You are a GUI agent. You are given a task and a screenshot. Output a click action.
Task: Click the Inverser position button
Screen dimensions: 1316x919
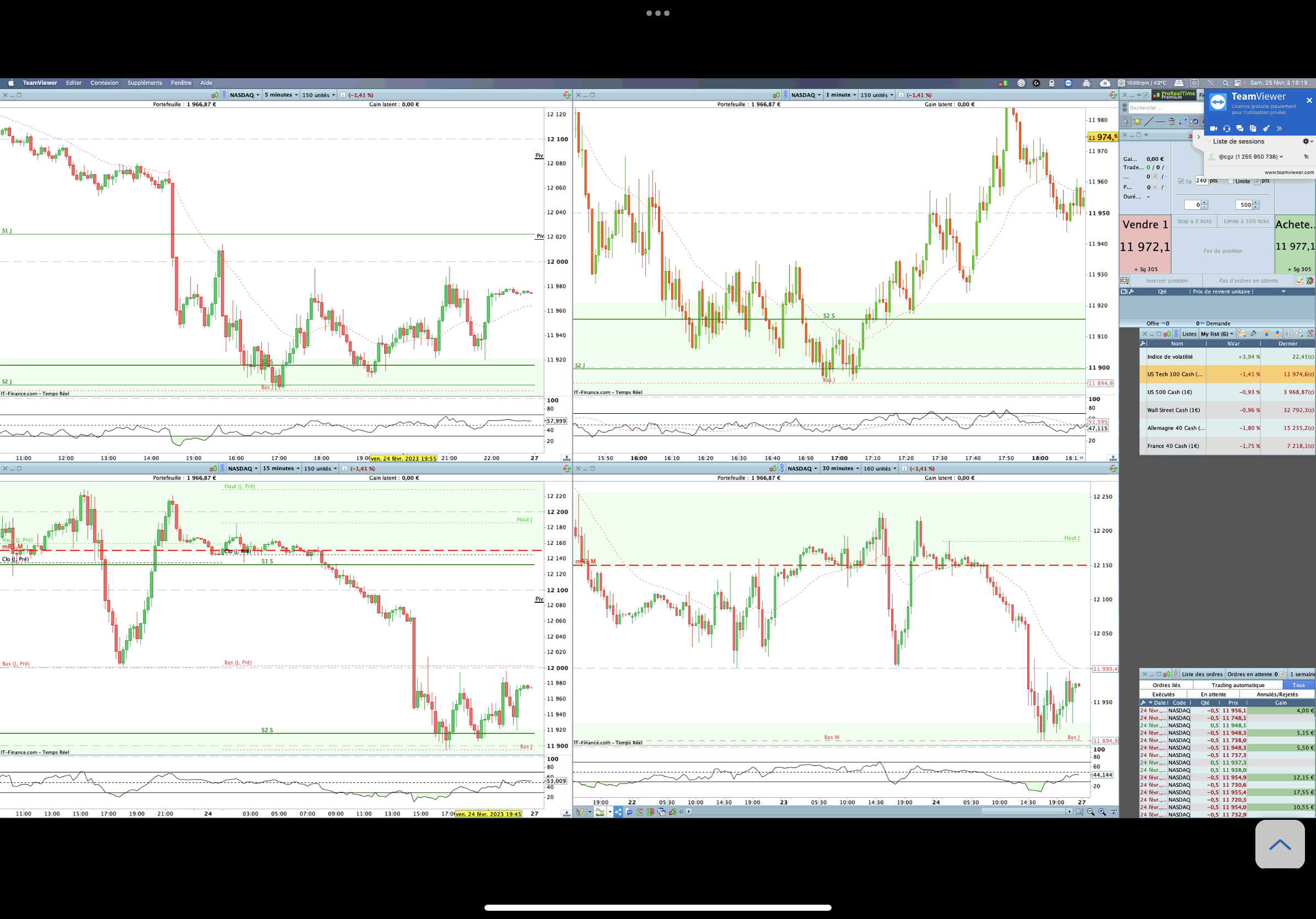pos(1167,281)
